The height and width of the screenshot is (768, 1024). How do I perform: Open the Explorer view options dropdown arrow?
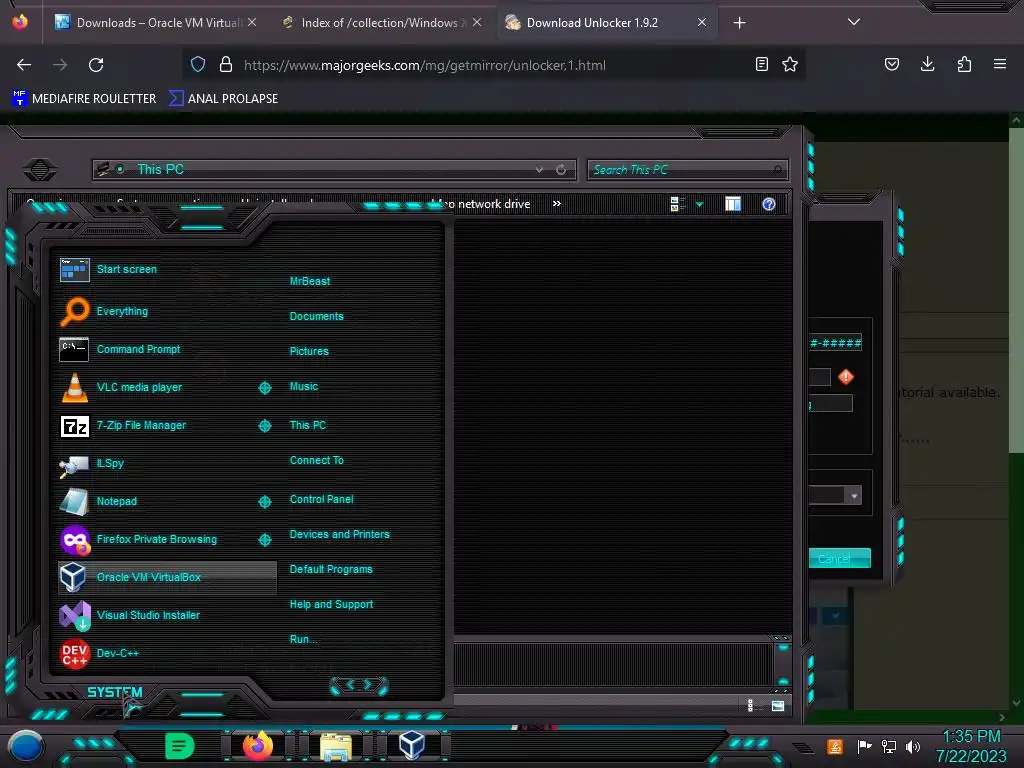[699, 204]
